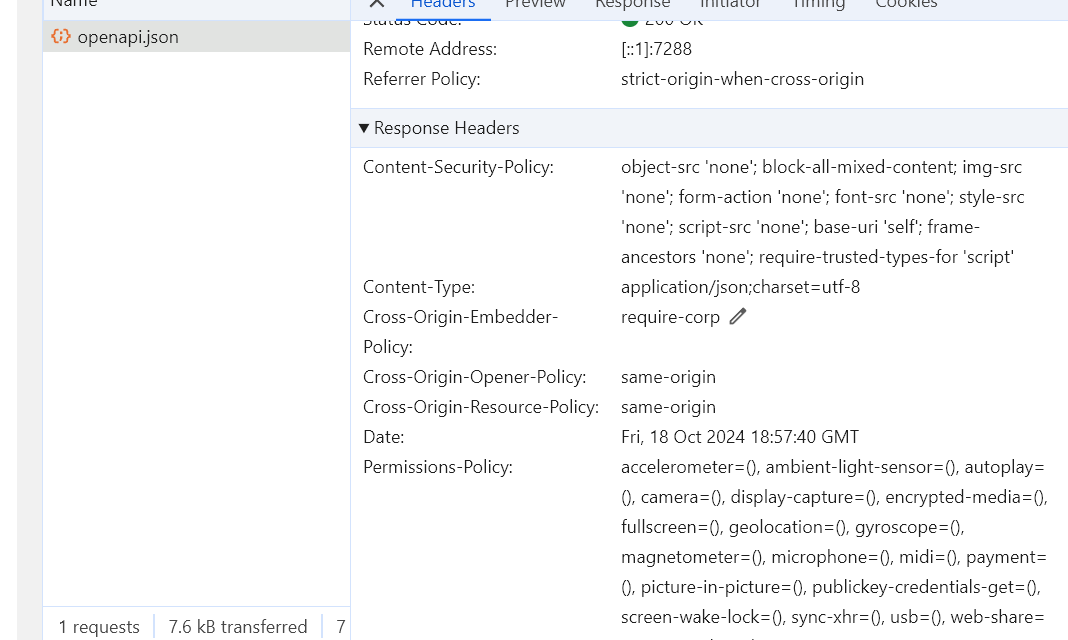The height and width of the screenshot is (640, 1068).
Task: Click the Date header value
Action: [x=739, y=437]
